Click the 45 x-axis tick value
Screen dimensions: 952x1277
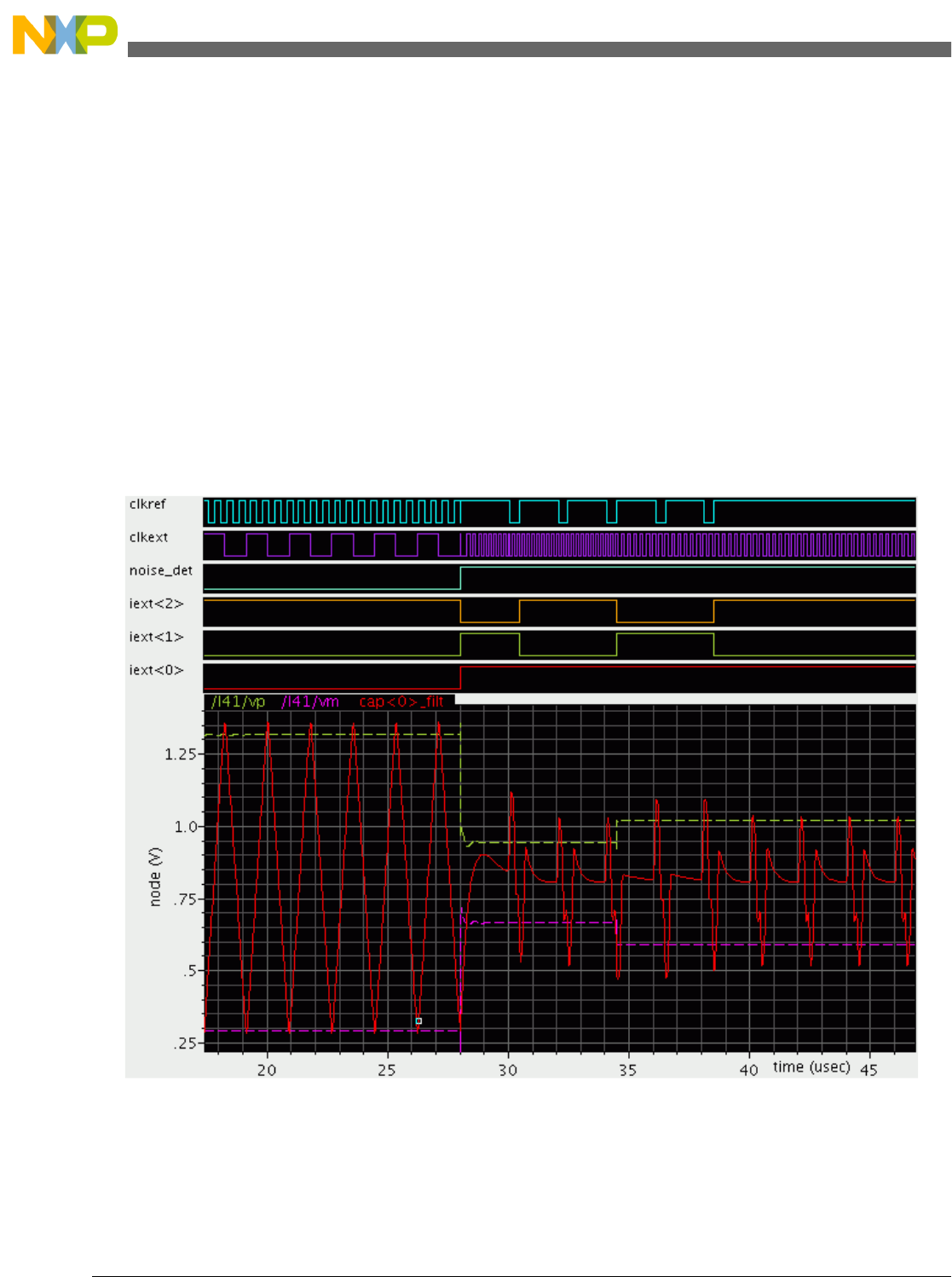click(x=869, y=1070)
